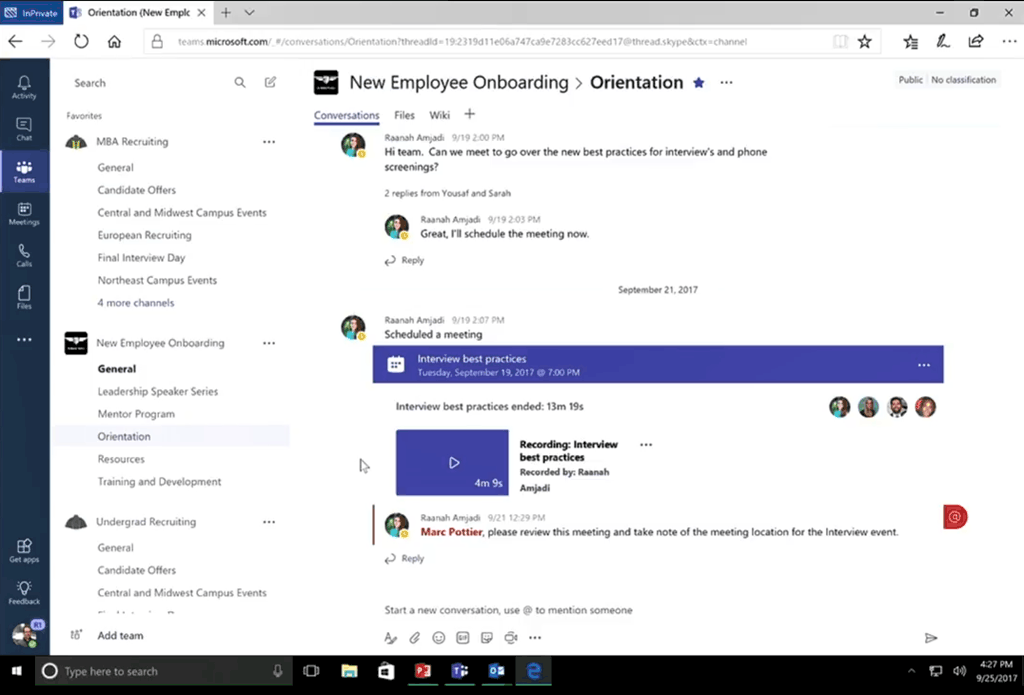Open Meetings in the left rail
The width and height of the screenshot is (1024, 695).
point(24,213)
